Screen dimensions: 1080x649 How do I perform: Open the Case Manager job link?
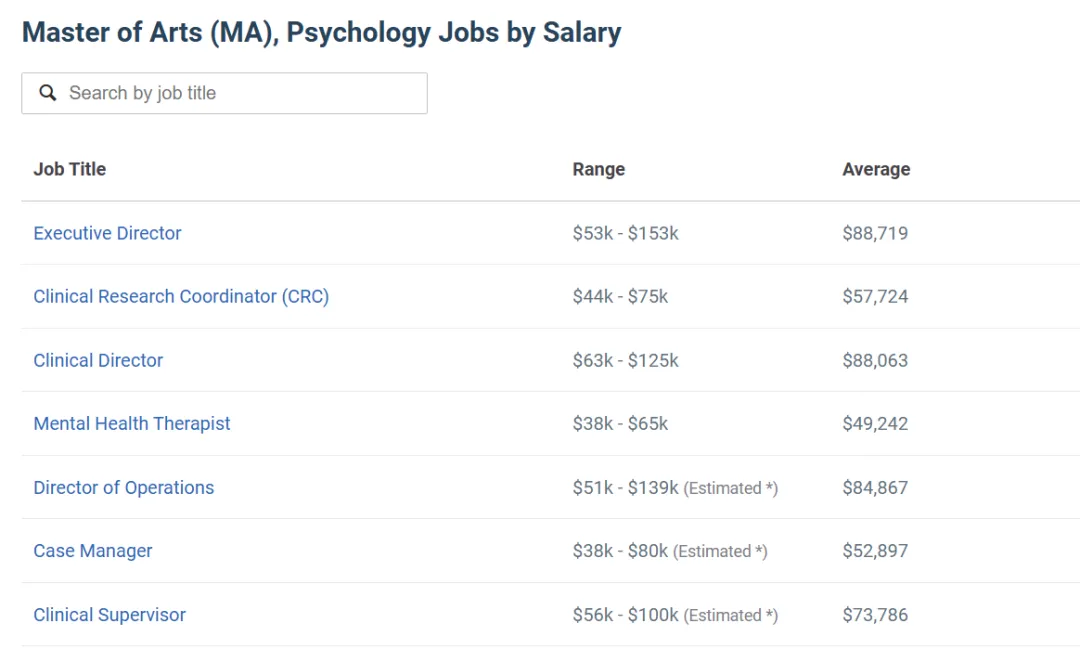pos(93,551)
